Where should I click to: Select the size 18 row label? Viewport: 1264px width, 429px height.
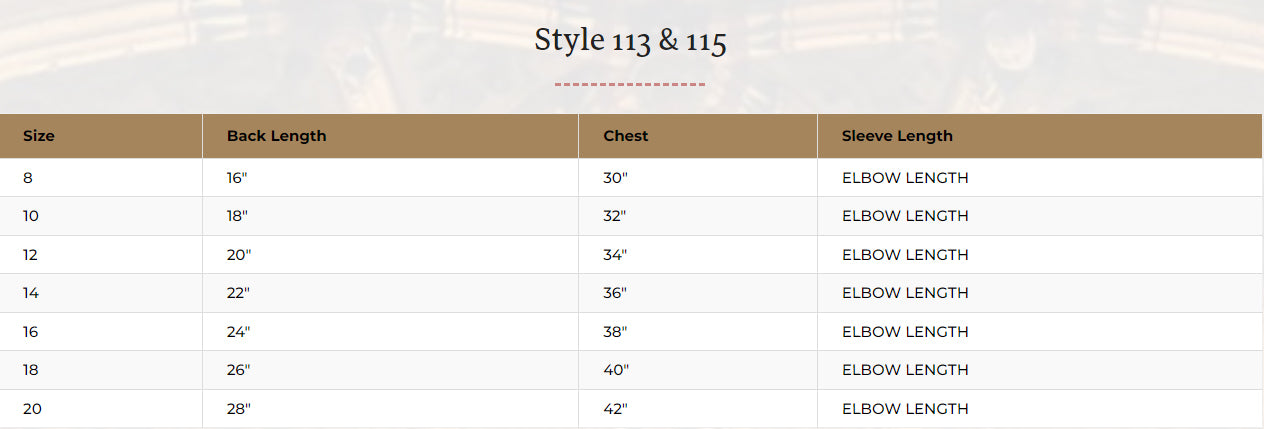coord(31,370)
